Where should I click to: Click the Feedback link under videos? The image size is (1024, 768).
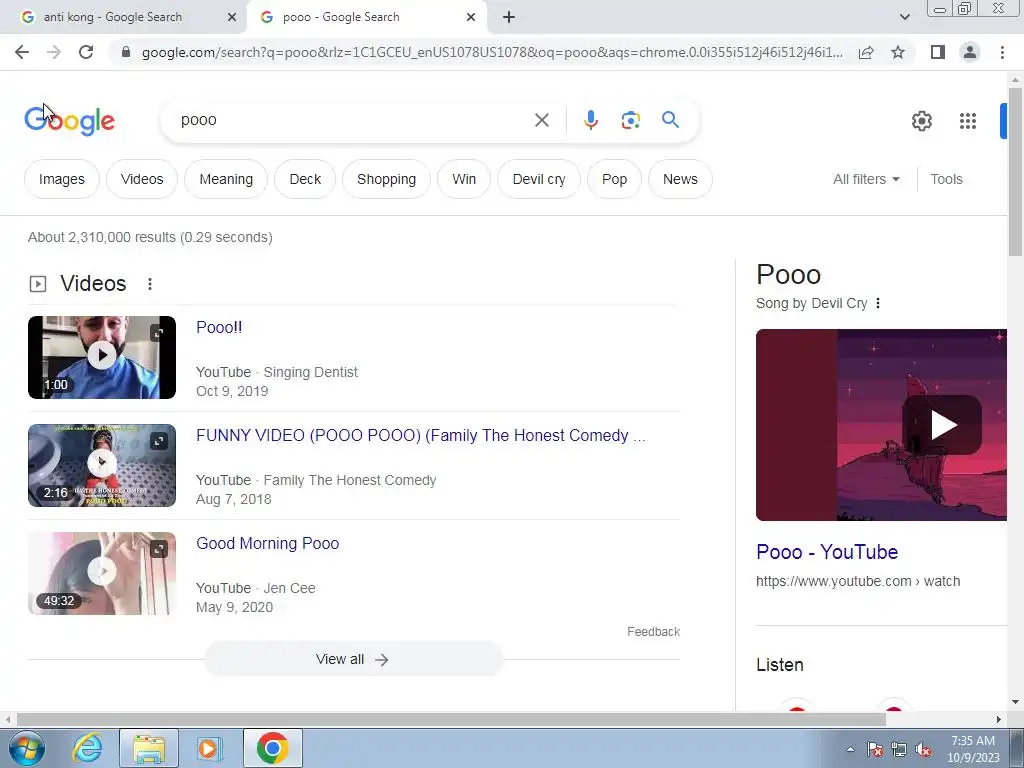pos(654,632)
